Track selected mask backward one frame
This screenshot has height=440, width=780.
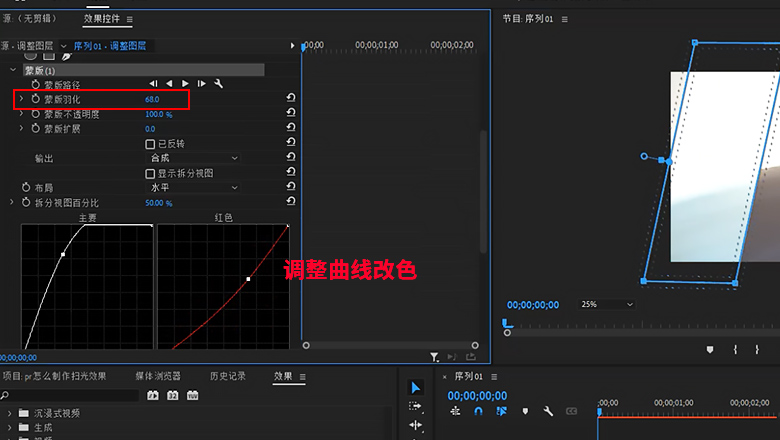(153, 84)
